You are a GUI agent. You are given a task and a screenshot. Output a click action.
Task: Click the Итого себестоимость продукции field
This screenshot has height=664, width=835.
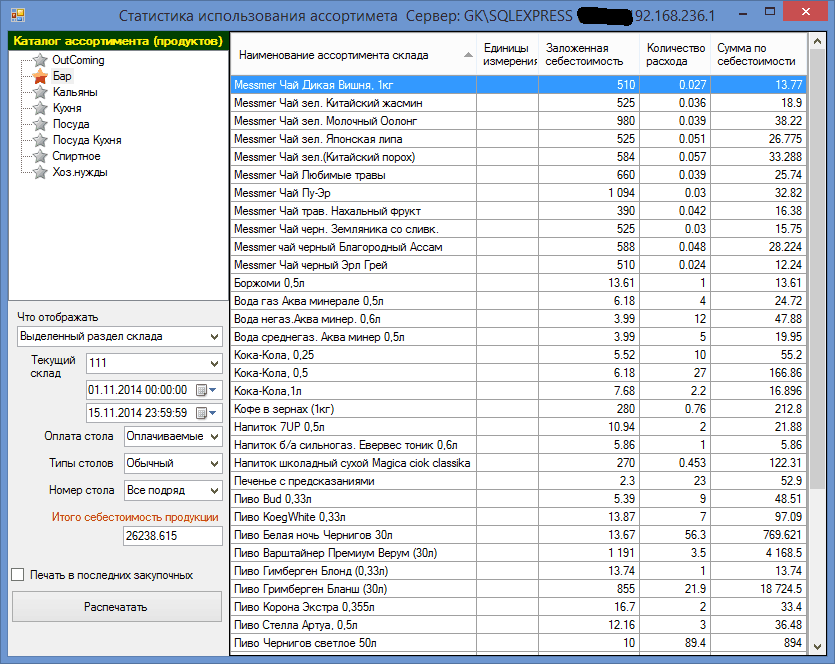[x=173, y=536]
